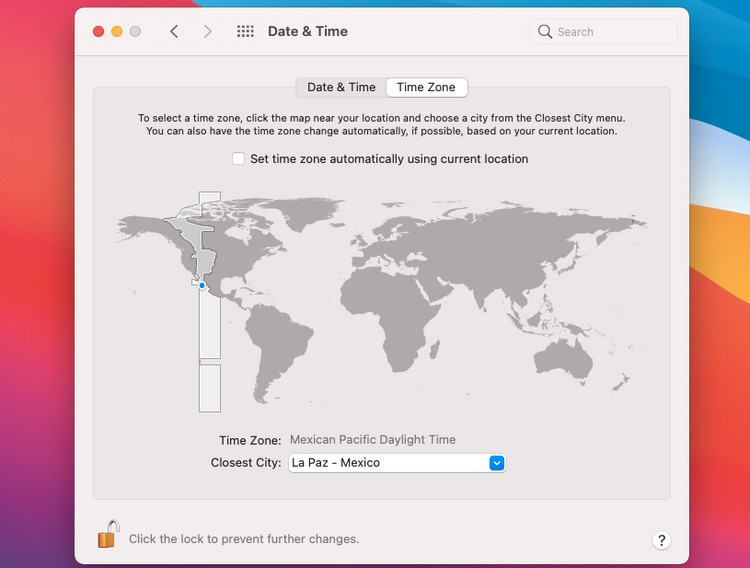750x568 pixels.
Task: Click the lock icon to prevent changes
Action: pos(109,534)
